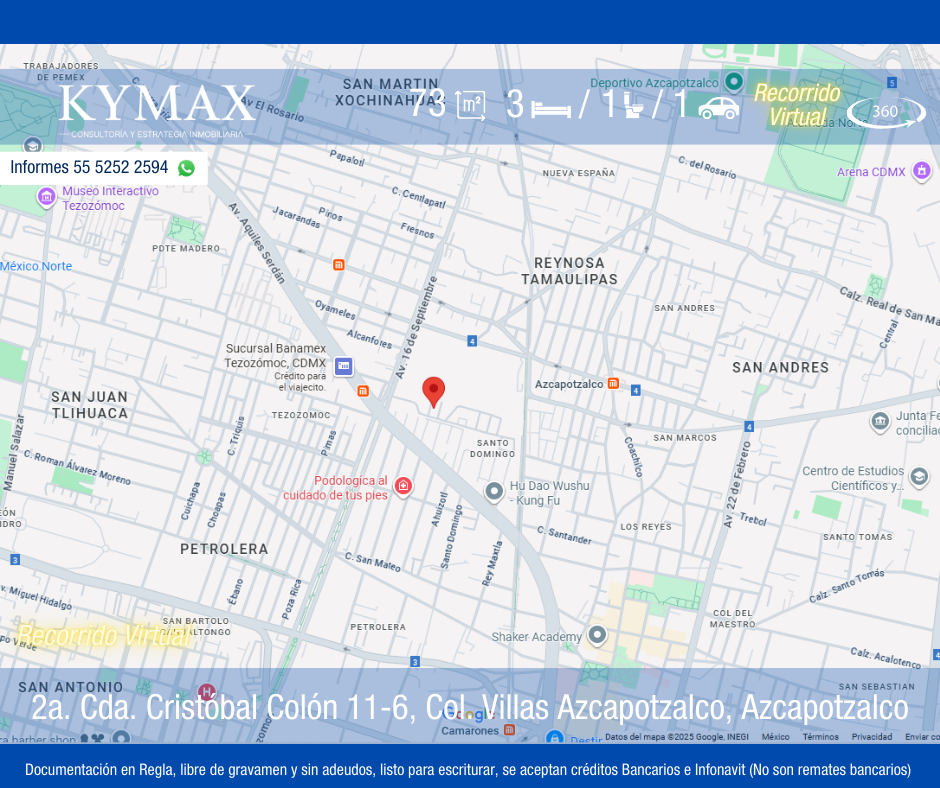Click Azcapotzalco metro station icon

[x=613, y=383]
